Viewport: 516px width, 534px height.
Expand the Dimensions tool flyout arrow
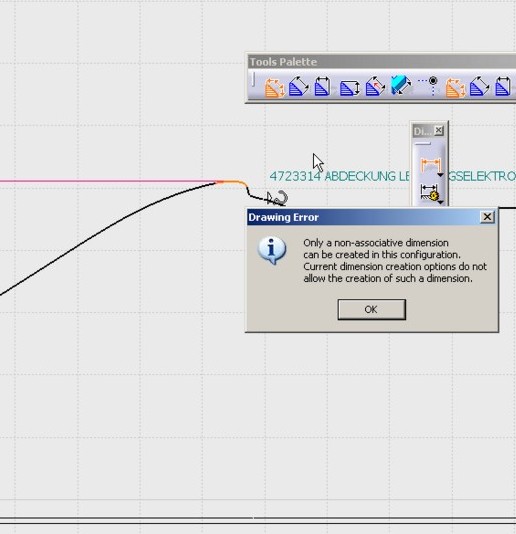[x=440, y=175]
